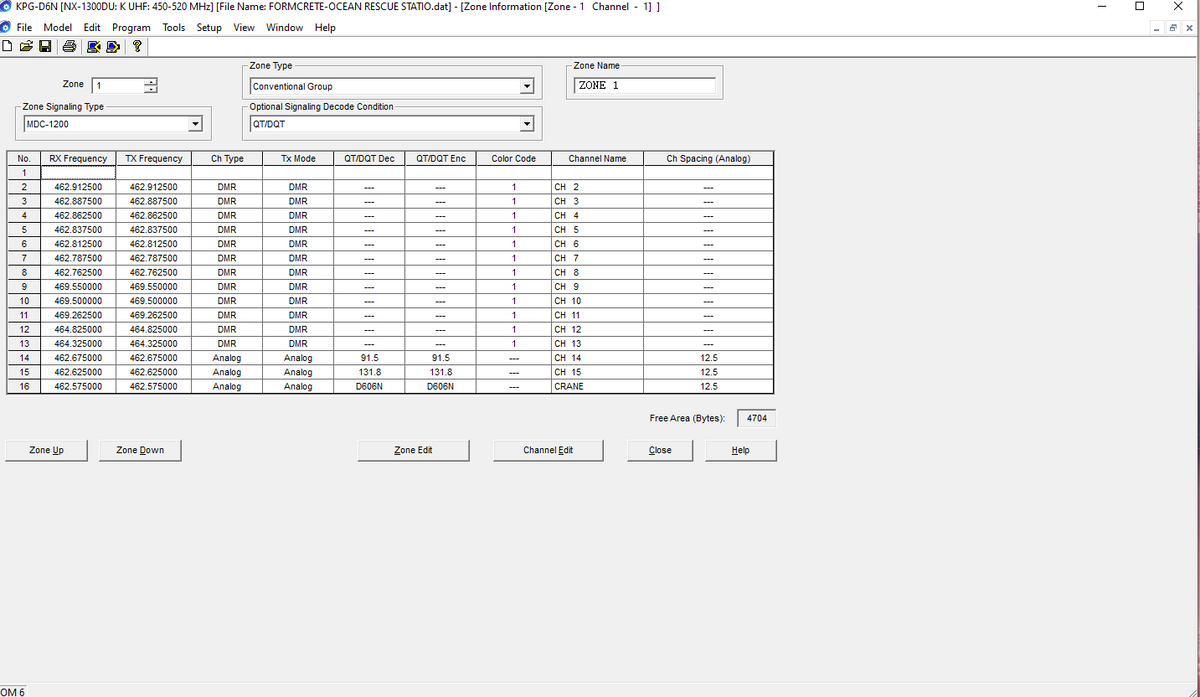
Task: Select RX frequency 464.825000 cell
Action: 78,329
